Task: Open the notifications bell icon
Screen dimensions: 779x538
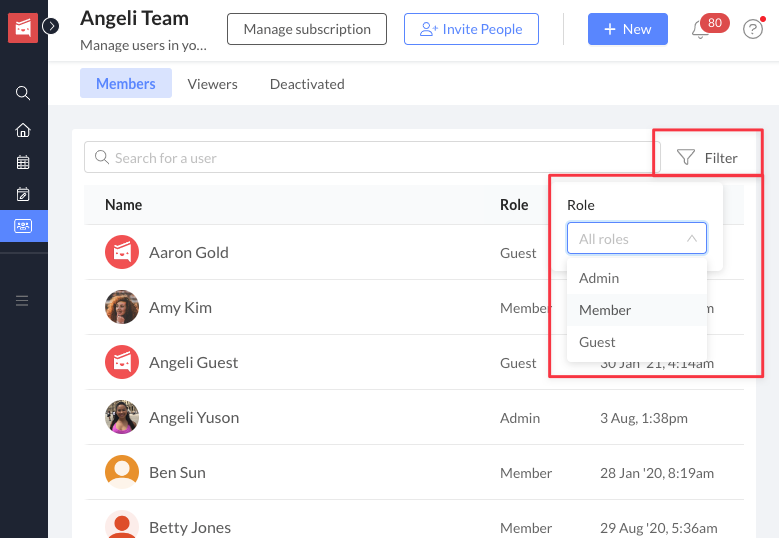Action: (700, 30)
